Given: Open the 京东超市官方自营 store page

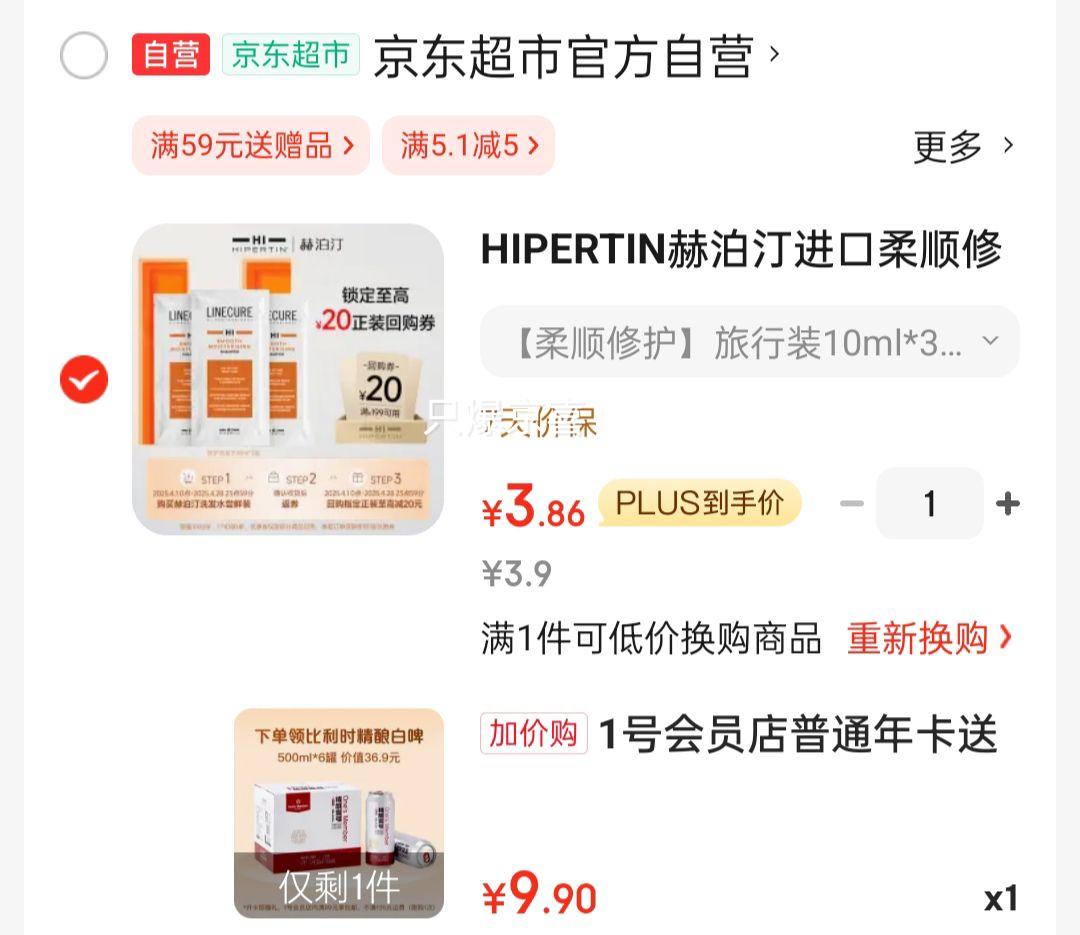Looking at the screenshot, I should tap(576, 55).
